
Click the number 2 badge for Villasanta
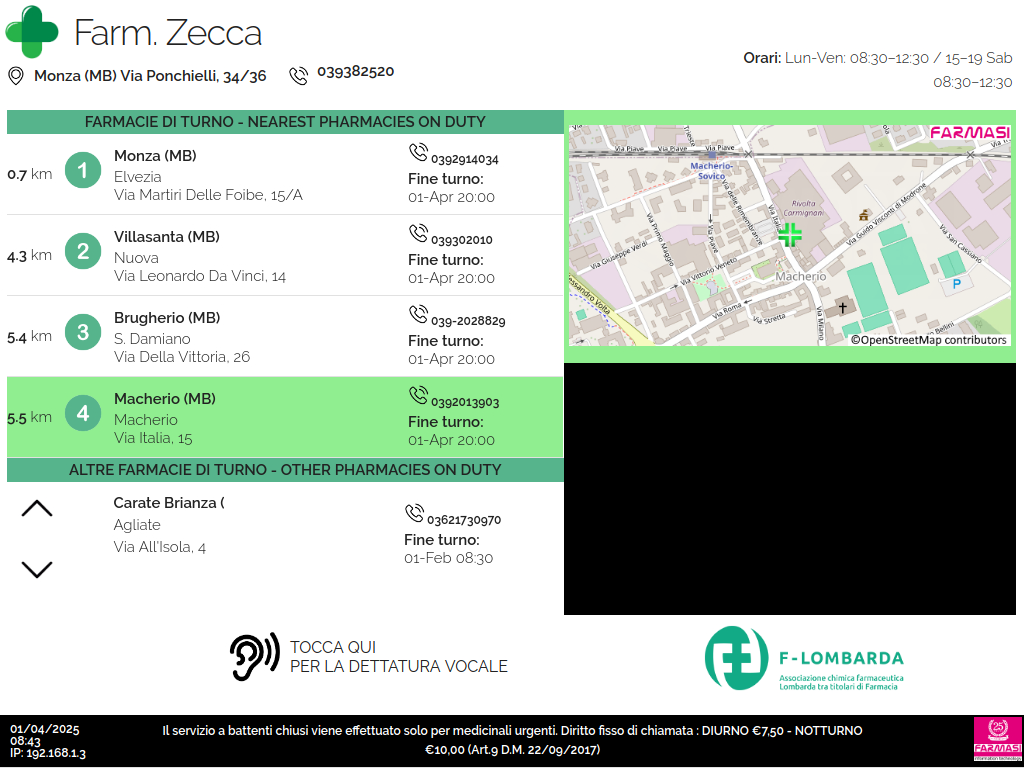[x=83, y=251]
